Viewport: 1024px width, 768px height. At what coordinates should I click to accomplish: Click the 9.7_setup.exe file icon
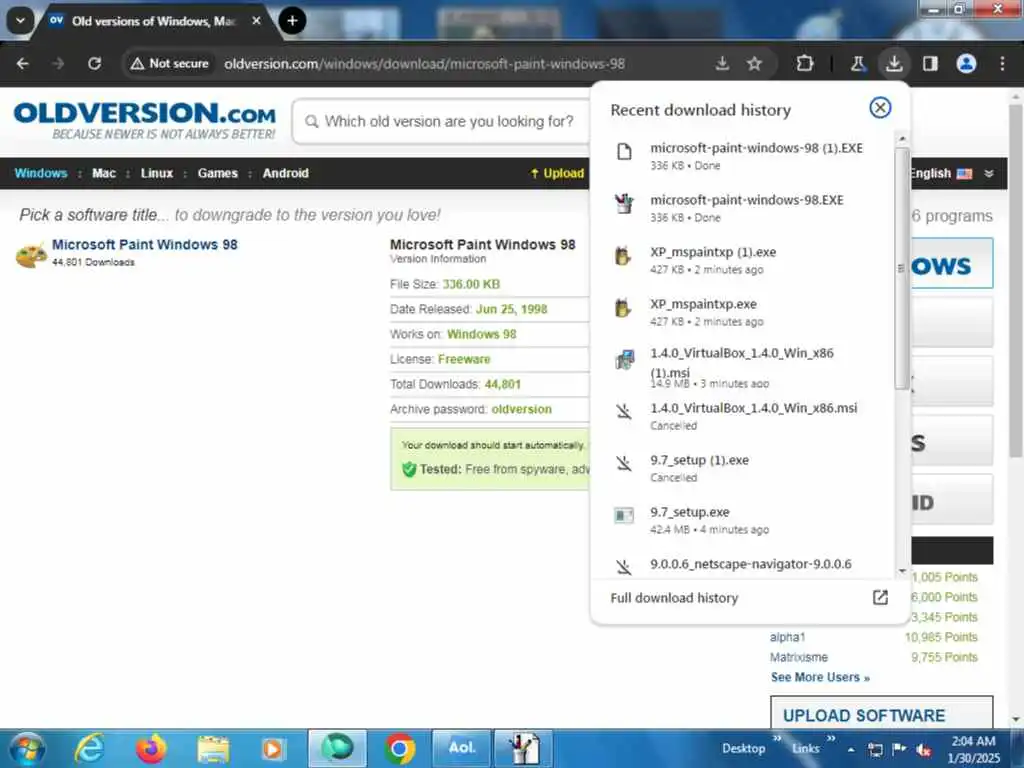point(624,515)
